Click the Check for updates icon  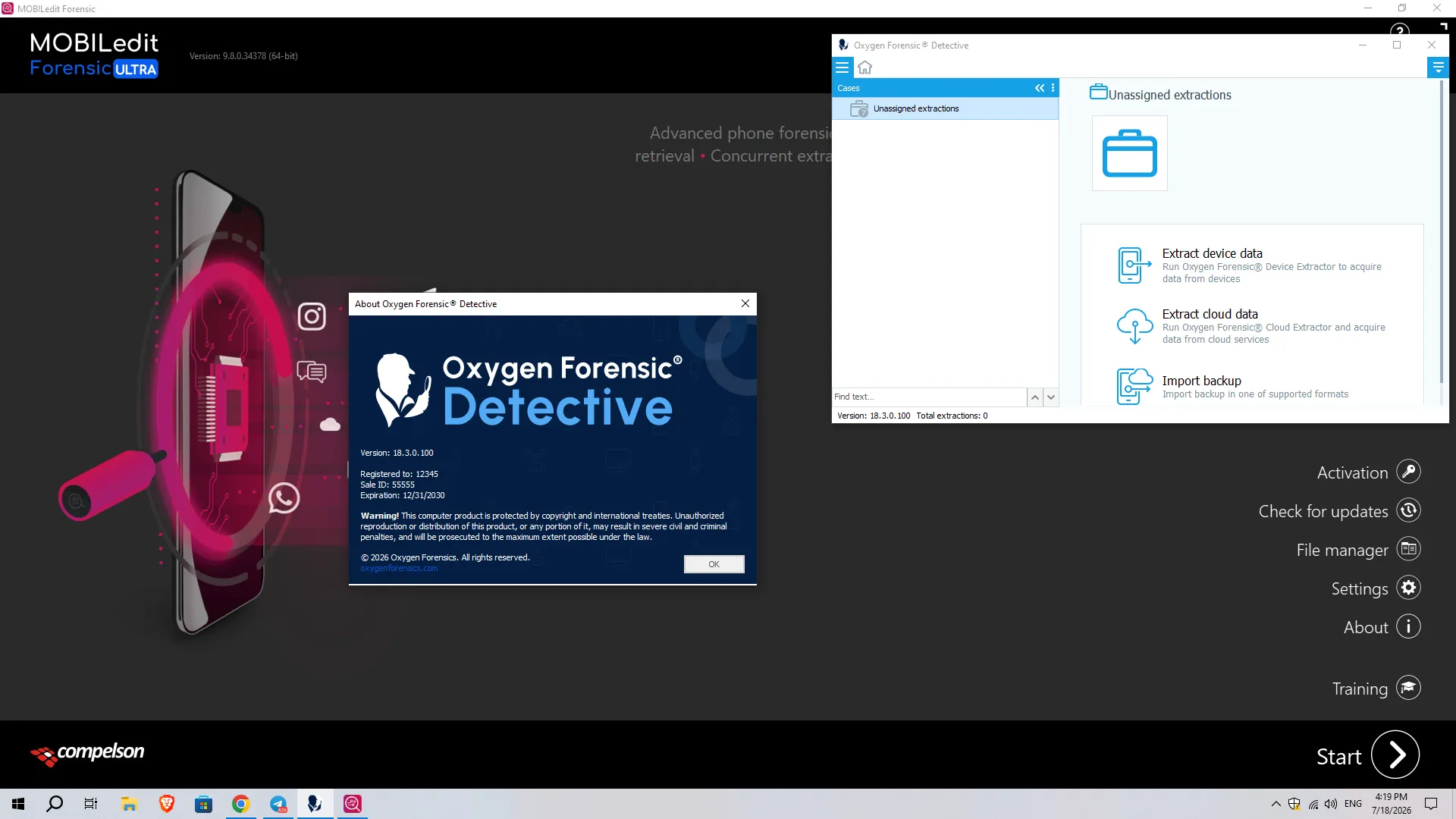tap(1408, 510)
